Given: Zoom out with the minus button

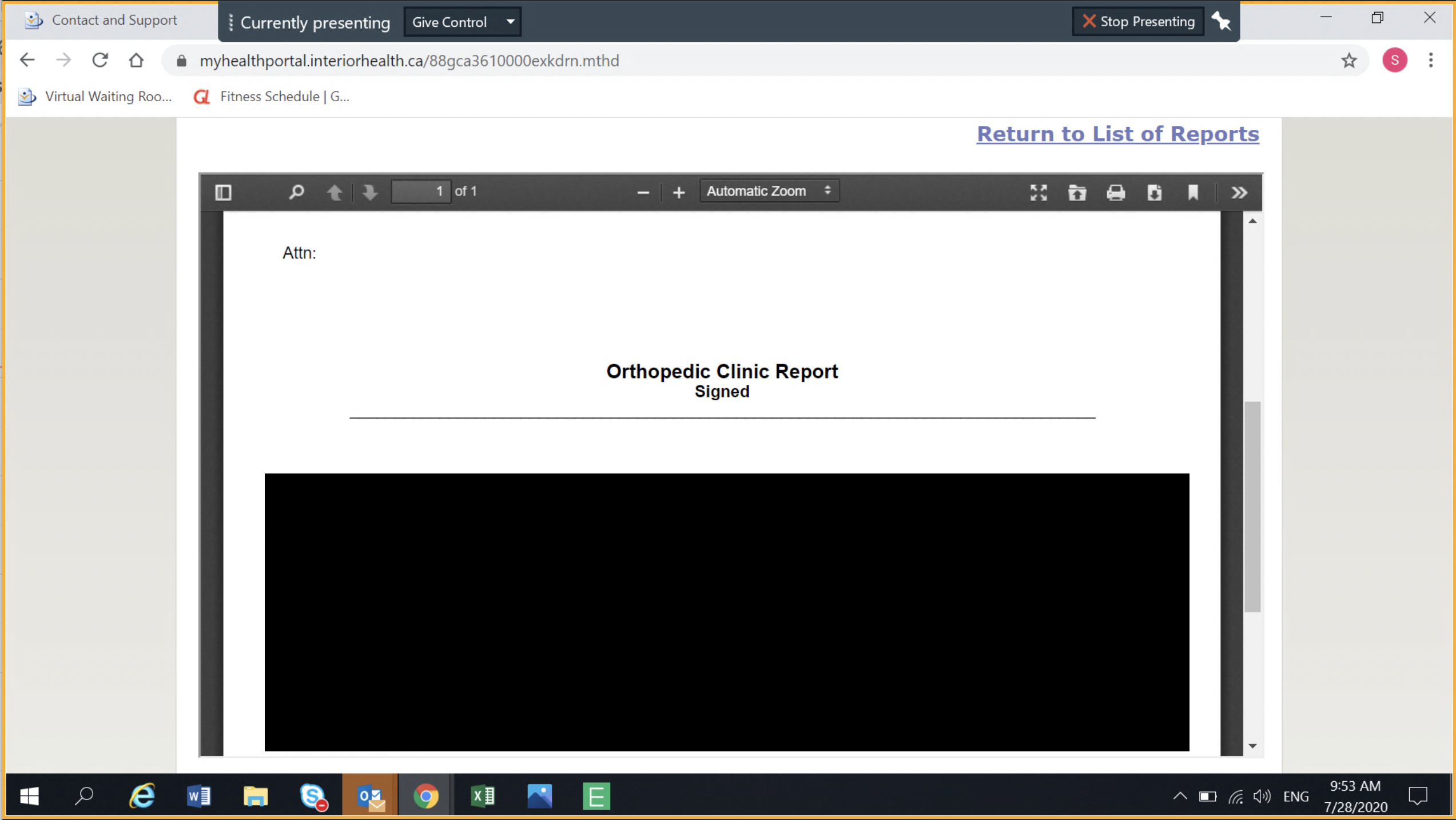Looking at the screenshot, I should pyautogui.click(x=643, y=193).
